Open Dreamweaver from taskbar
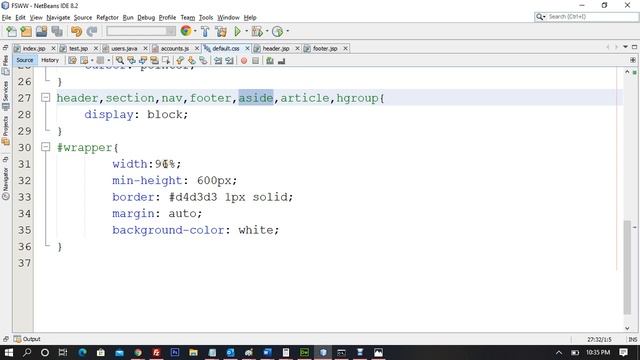This screenshot has width=640, height=360. pyautogui.click(x=304, y=352)
